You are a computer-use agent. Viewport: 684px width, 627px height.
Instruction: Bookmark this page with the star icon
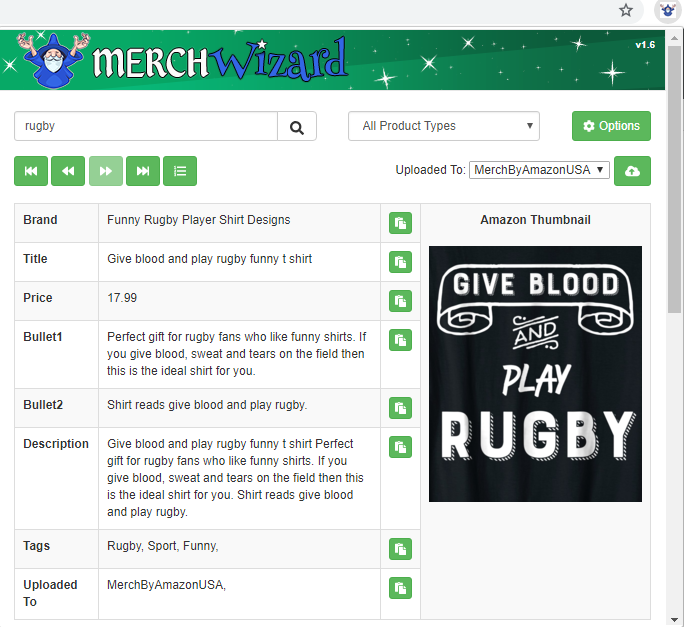[x=626, y=10]
